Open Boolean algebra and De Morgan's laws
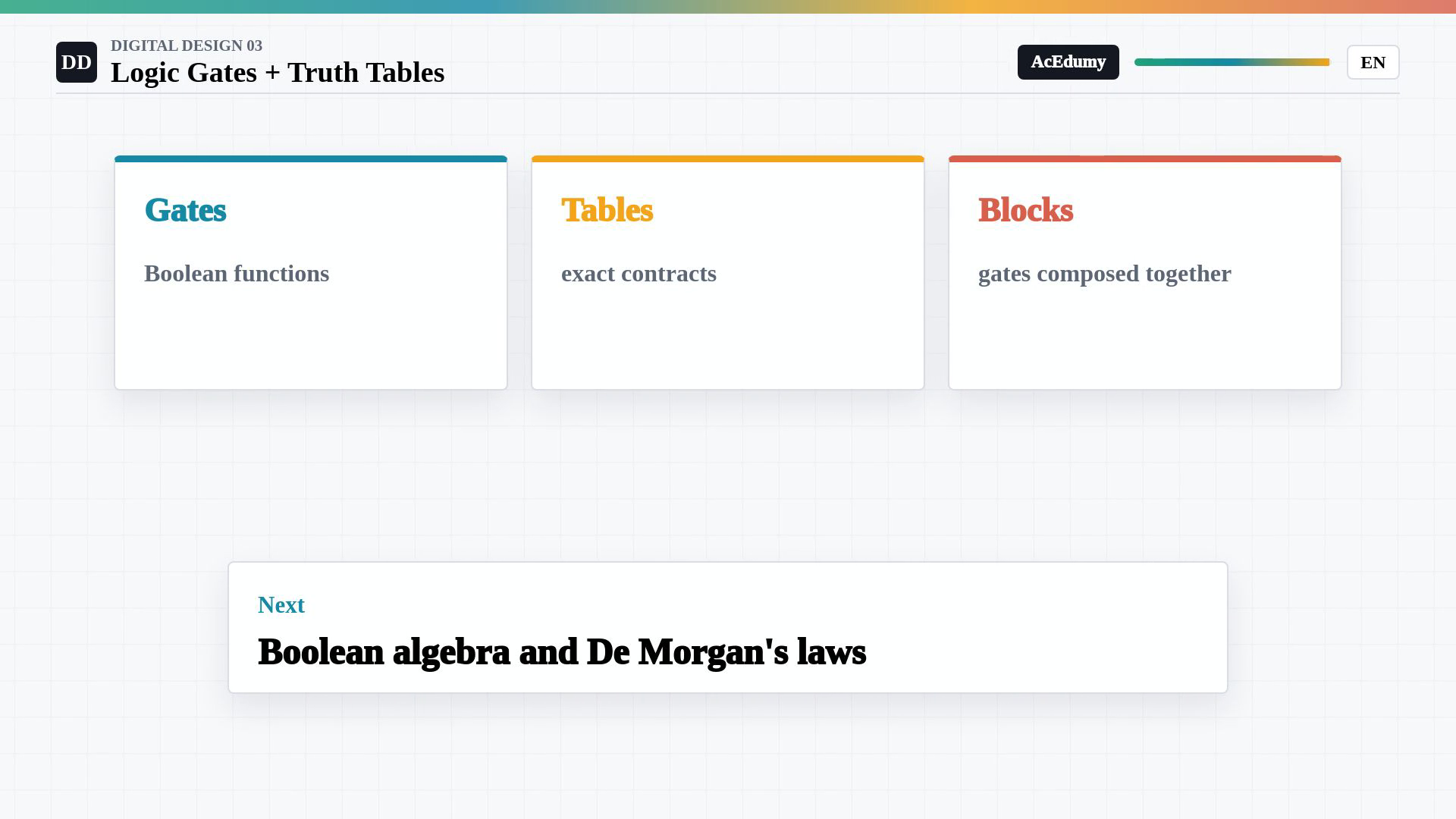This screenshot has height=819, width=1456. (562, 652)
